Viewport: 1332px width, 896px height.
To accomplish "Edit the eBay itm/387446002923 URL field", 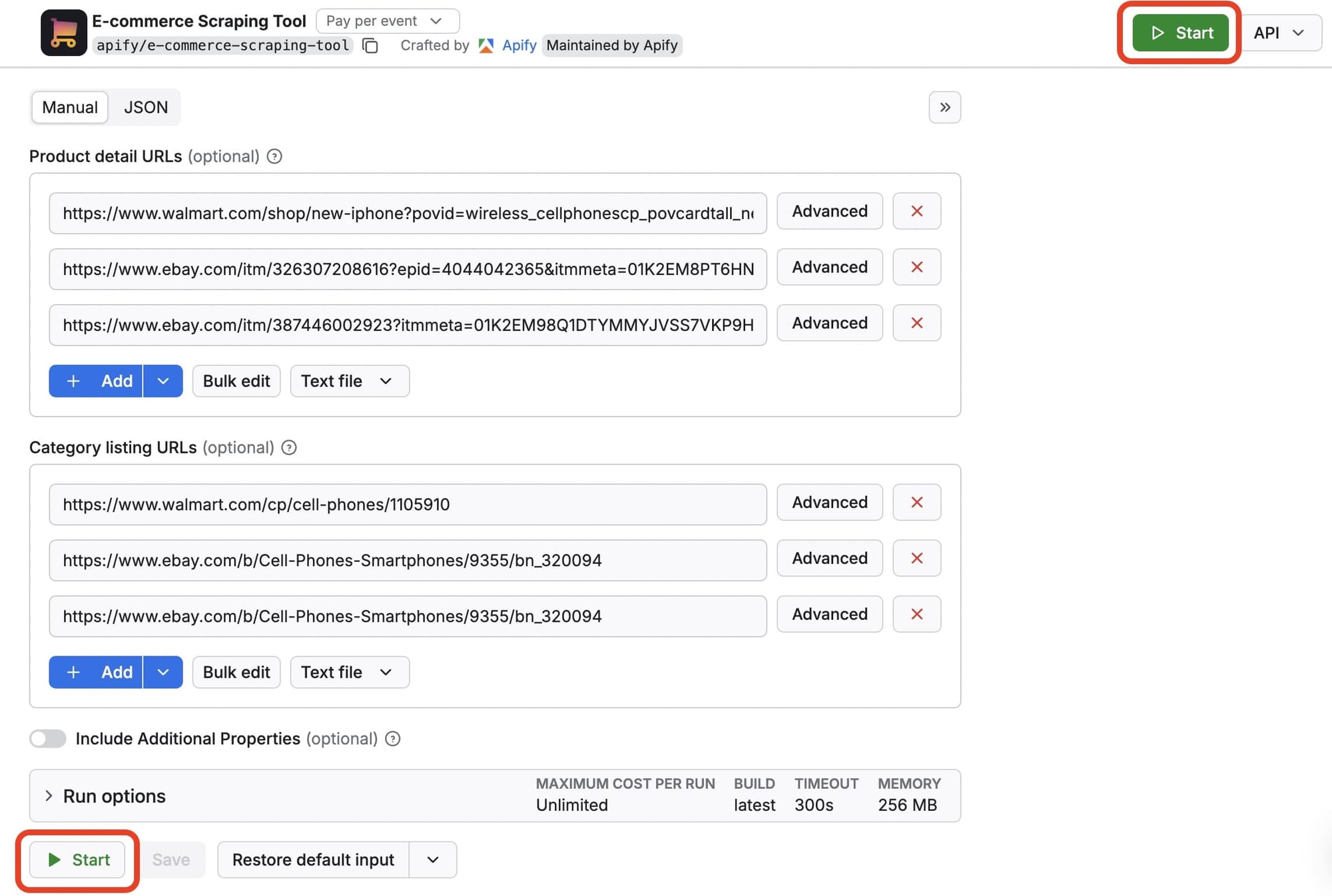I will tap(408, 325).
